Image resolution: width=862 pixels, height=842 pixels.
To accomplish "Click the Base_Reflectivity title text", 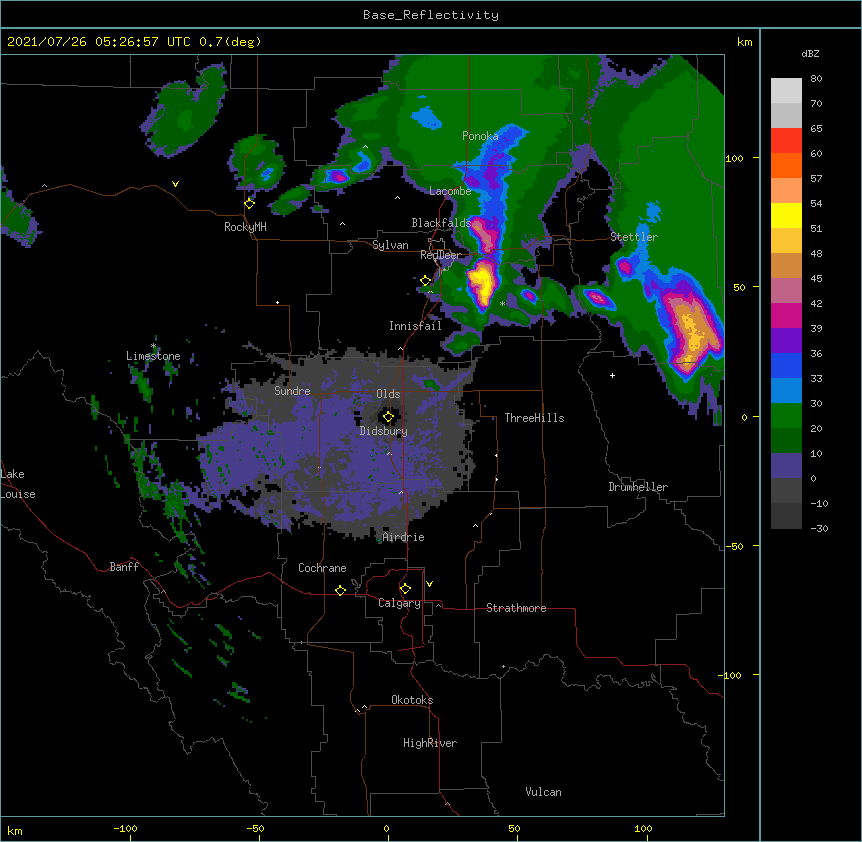I will click(x=431, y=15).
